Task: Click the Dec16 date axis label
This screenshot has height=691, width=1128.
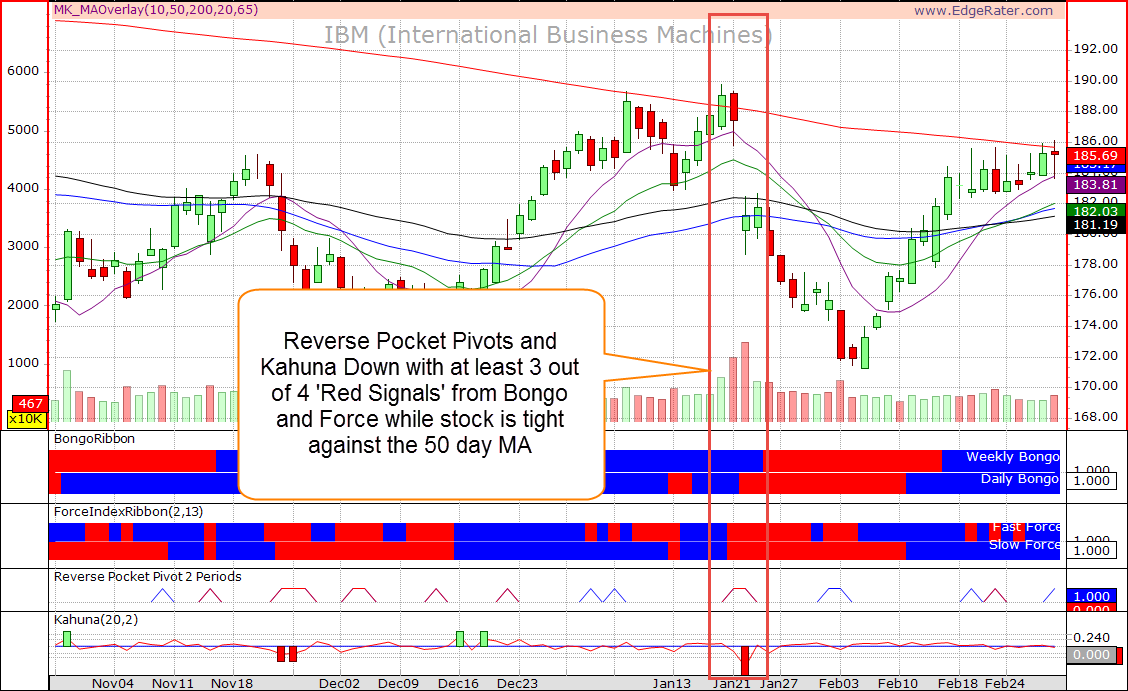Action: (458, 683)
